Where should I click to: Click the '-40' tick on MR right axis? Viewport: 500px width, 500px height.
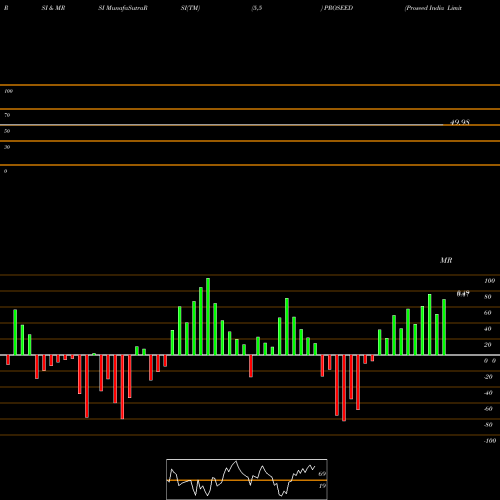point(488,393)
